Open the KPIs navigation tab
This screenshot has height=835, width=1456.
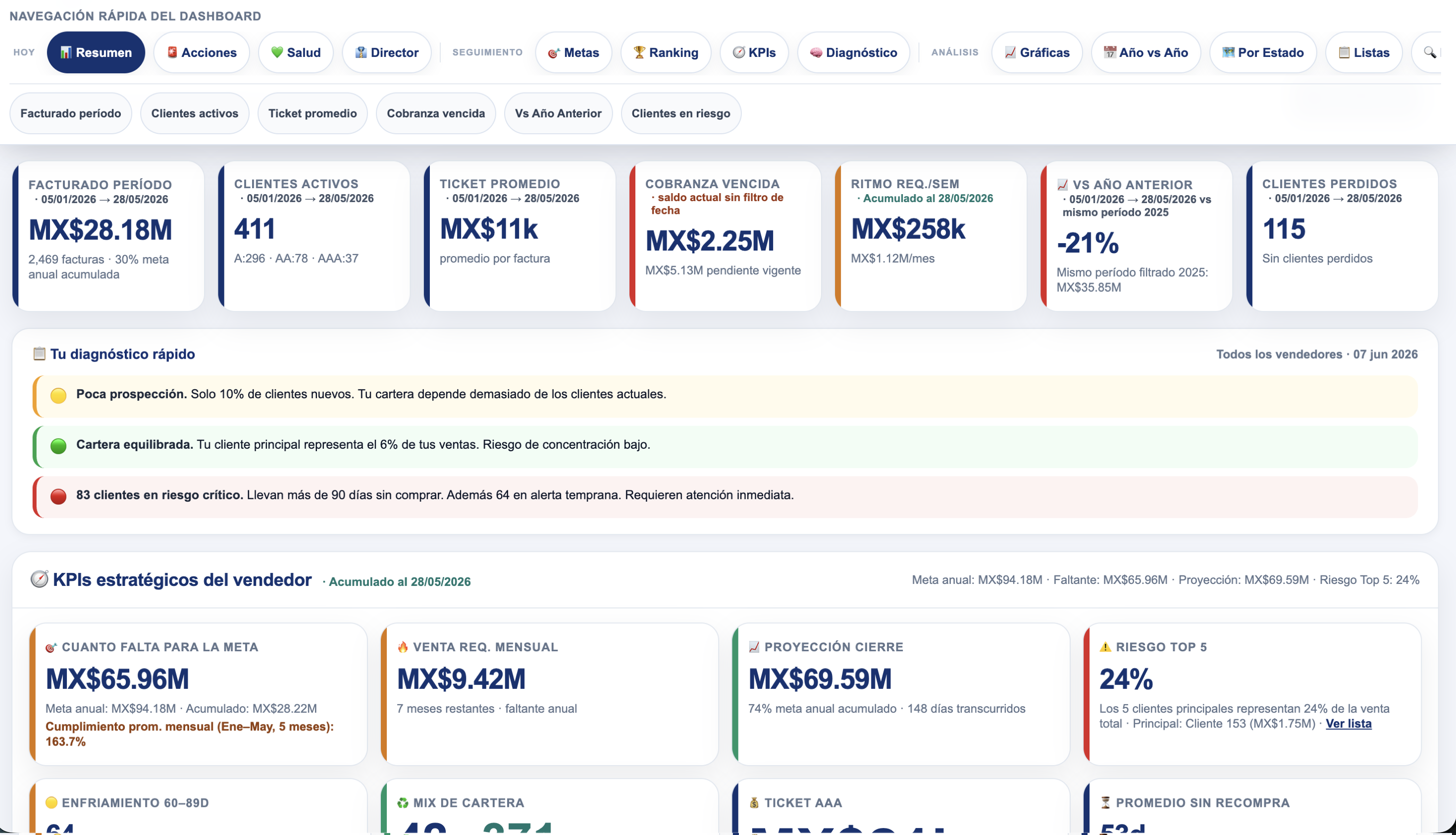tap(754, 52)
